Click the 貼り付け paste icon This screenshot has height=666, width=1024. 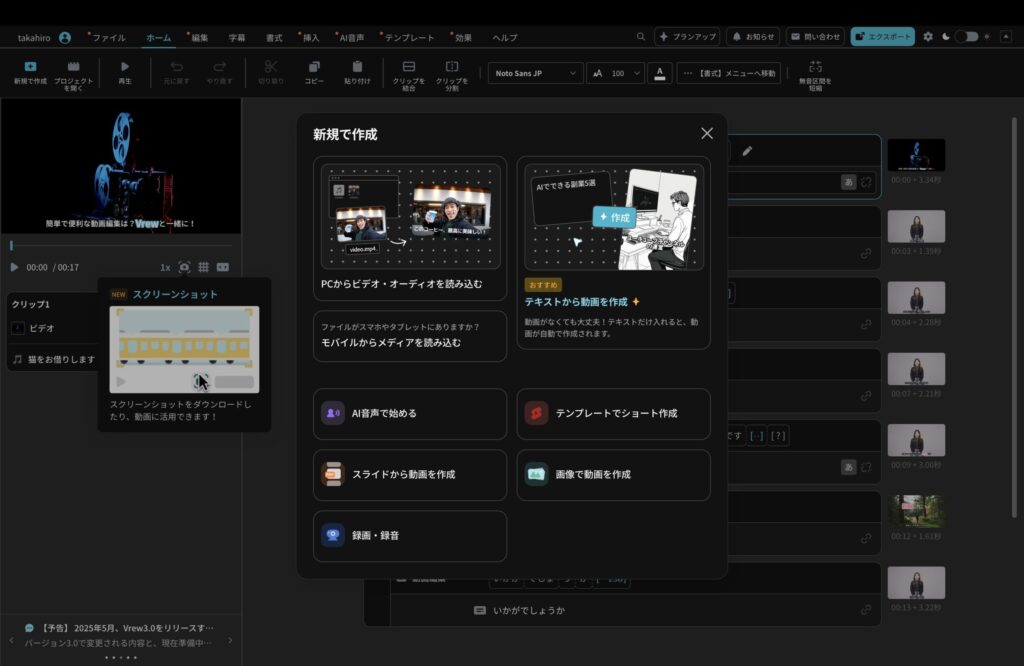click(357, 67)
